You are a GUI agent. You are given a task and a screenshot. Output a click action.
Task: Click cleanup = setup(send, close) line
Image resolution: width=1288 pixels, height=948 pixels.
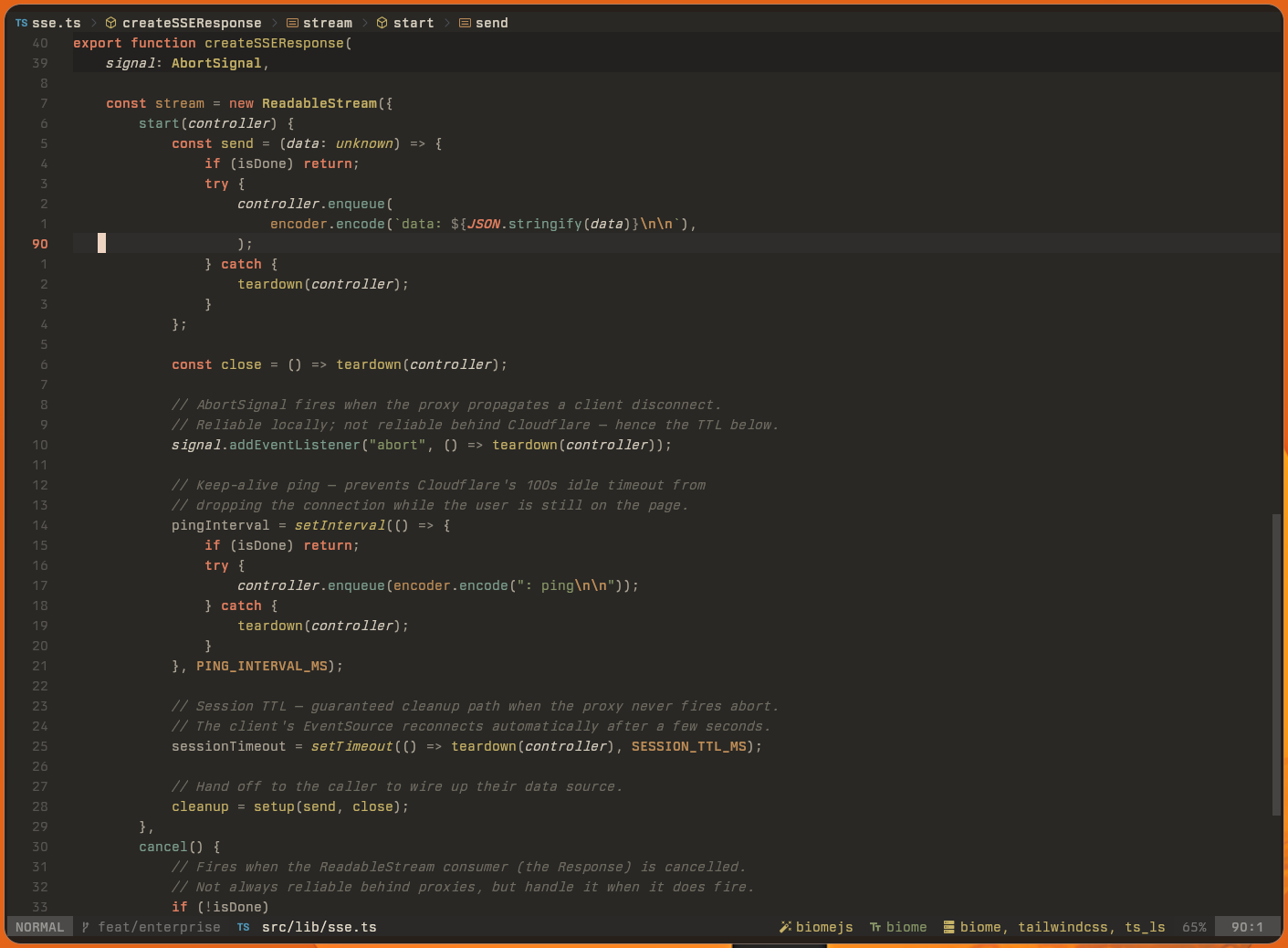290,806
